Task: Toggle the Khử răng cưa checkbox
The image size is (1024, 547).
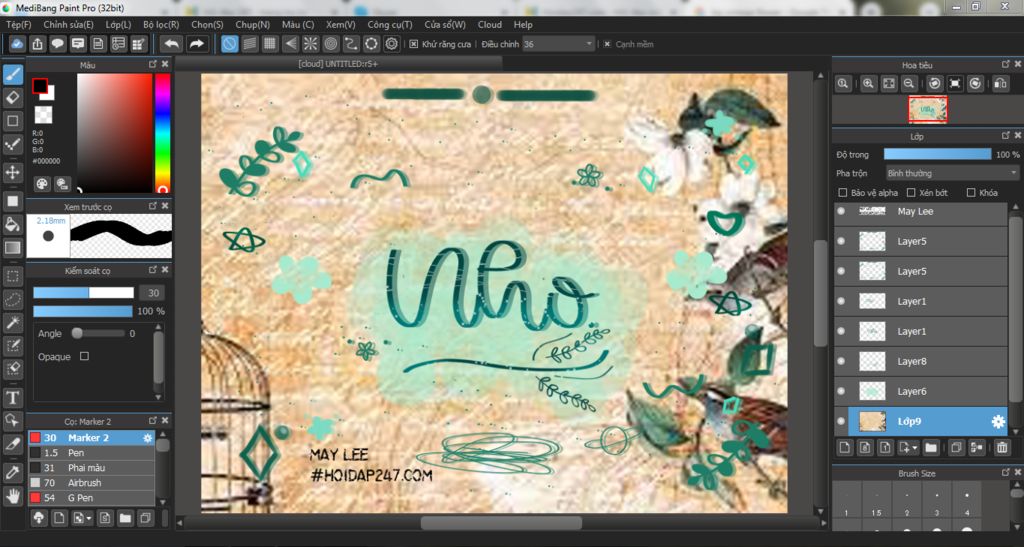Action: 413,44
